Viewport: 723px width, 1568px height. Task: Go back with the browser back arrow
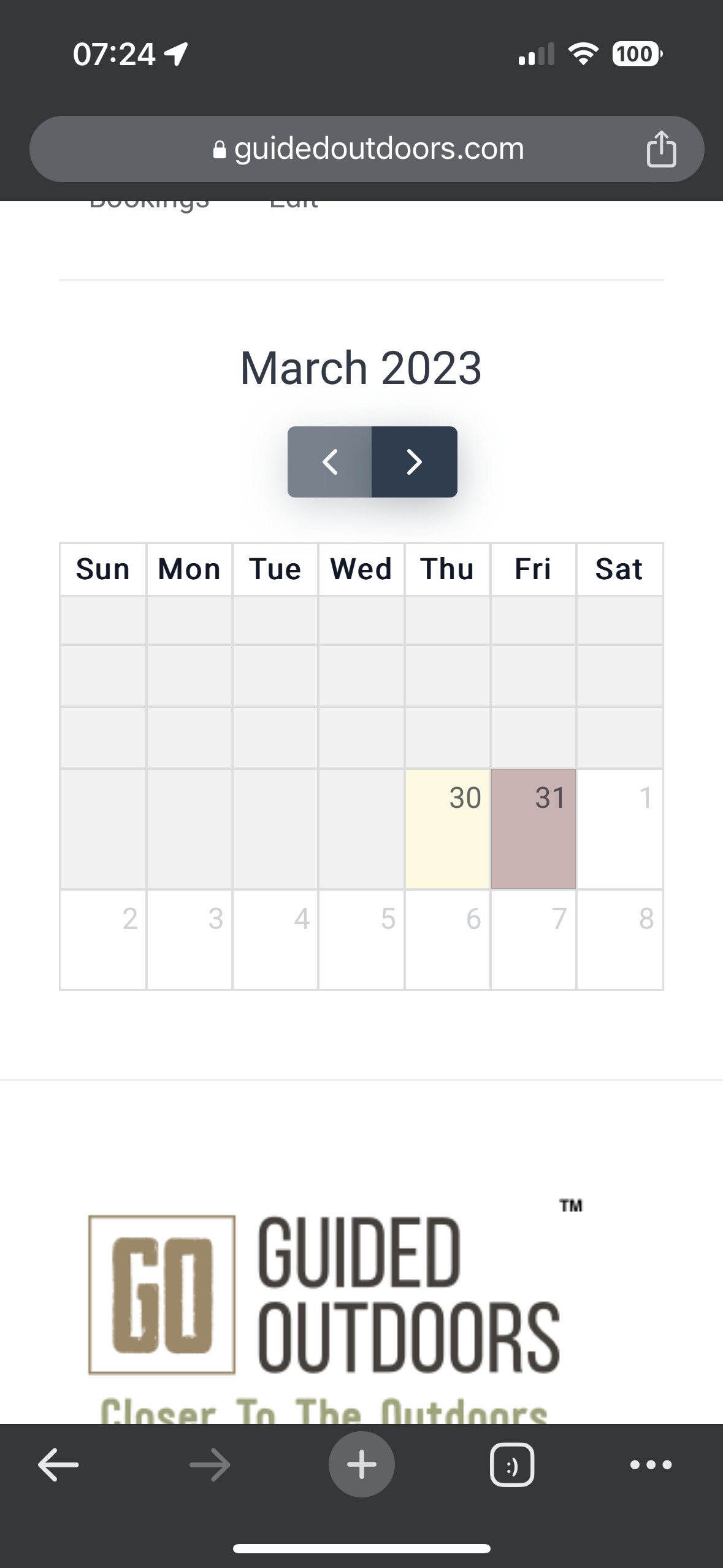[x=58, y=1465]
